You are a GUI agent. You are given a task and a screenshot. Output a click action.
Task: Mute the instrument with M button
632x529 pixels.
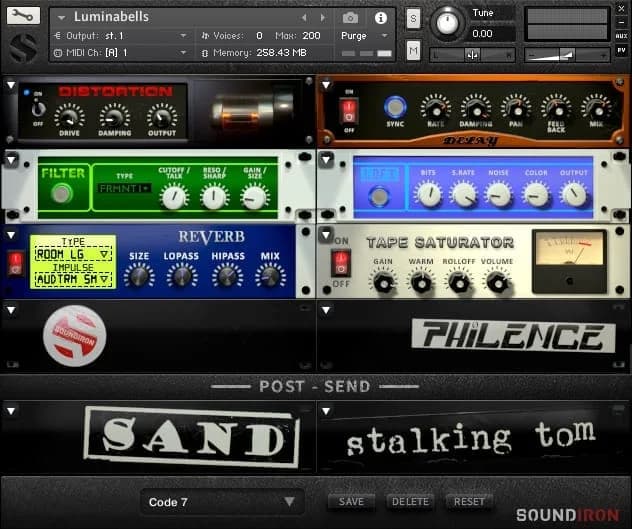coord(413,51)
